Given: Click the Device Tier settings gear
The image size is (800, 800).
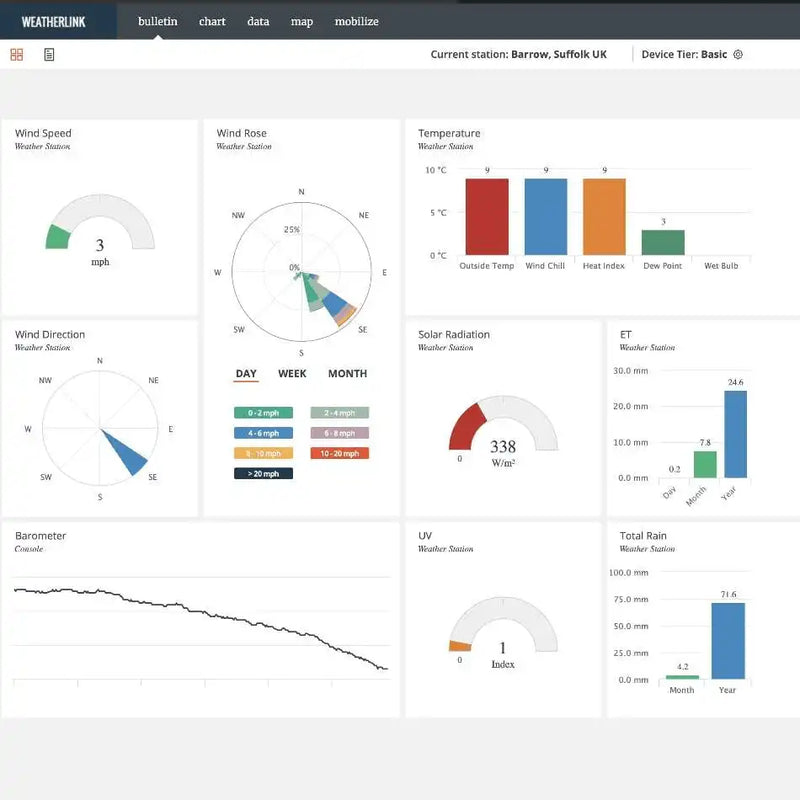Looking at the screenshot, I should tap(738, 54).
